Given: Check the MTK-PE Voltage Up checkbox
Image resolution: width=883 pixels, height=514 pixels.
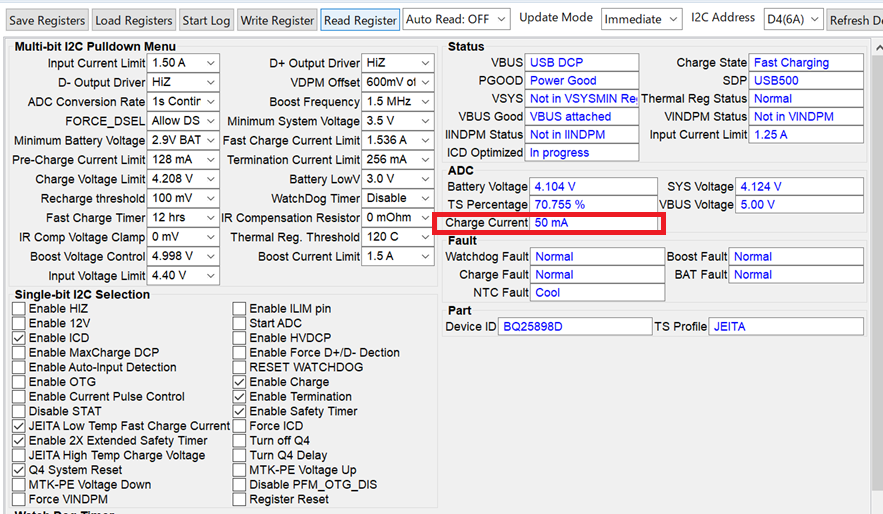Looking at the screenshot, I should tap(239, 470).
